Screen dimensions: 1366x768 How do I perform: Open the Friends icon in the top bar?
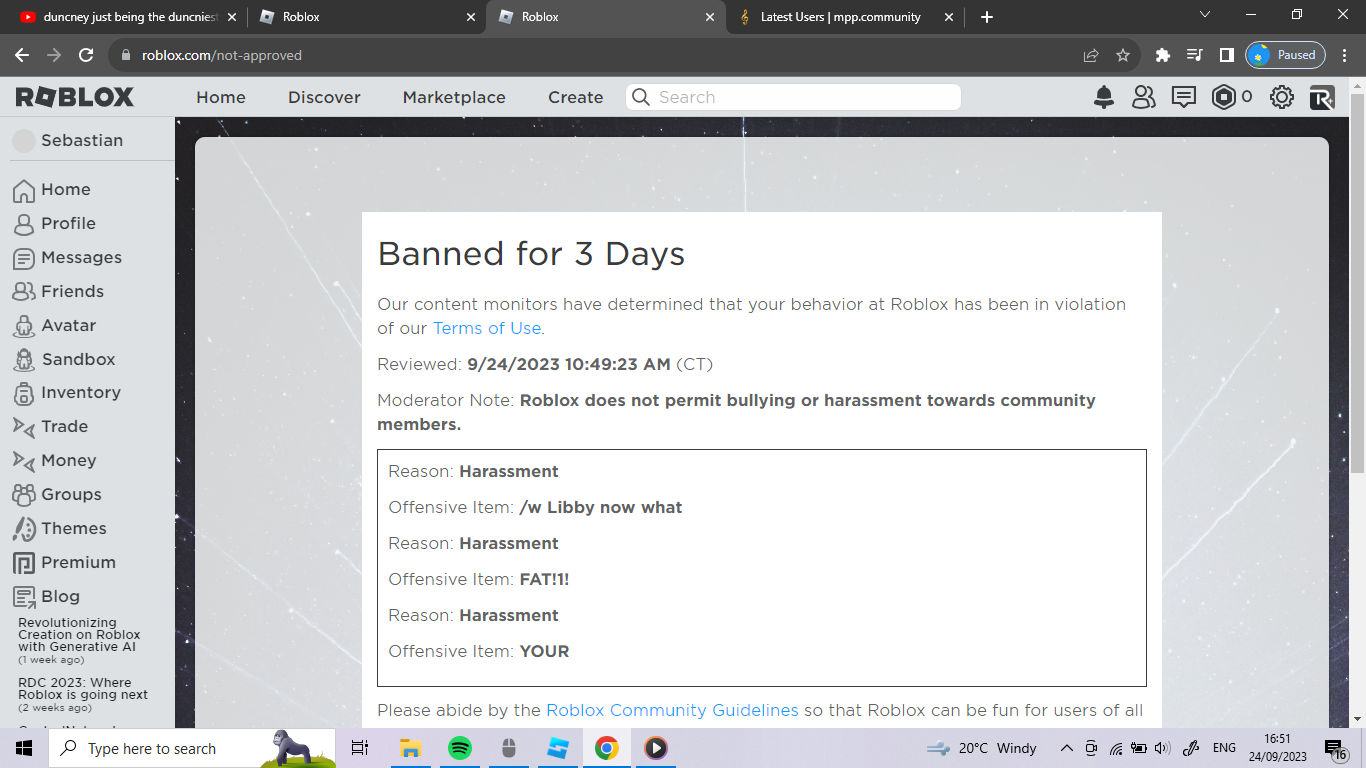(1143, 97)
